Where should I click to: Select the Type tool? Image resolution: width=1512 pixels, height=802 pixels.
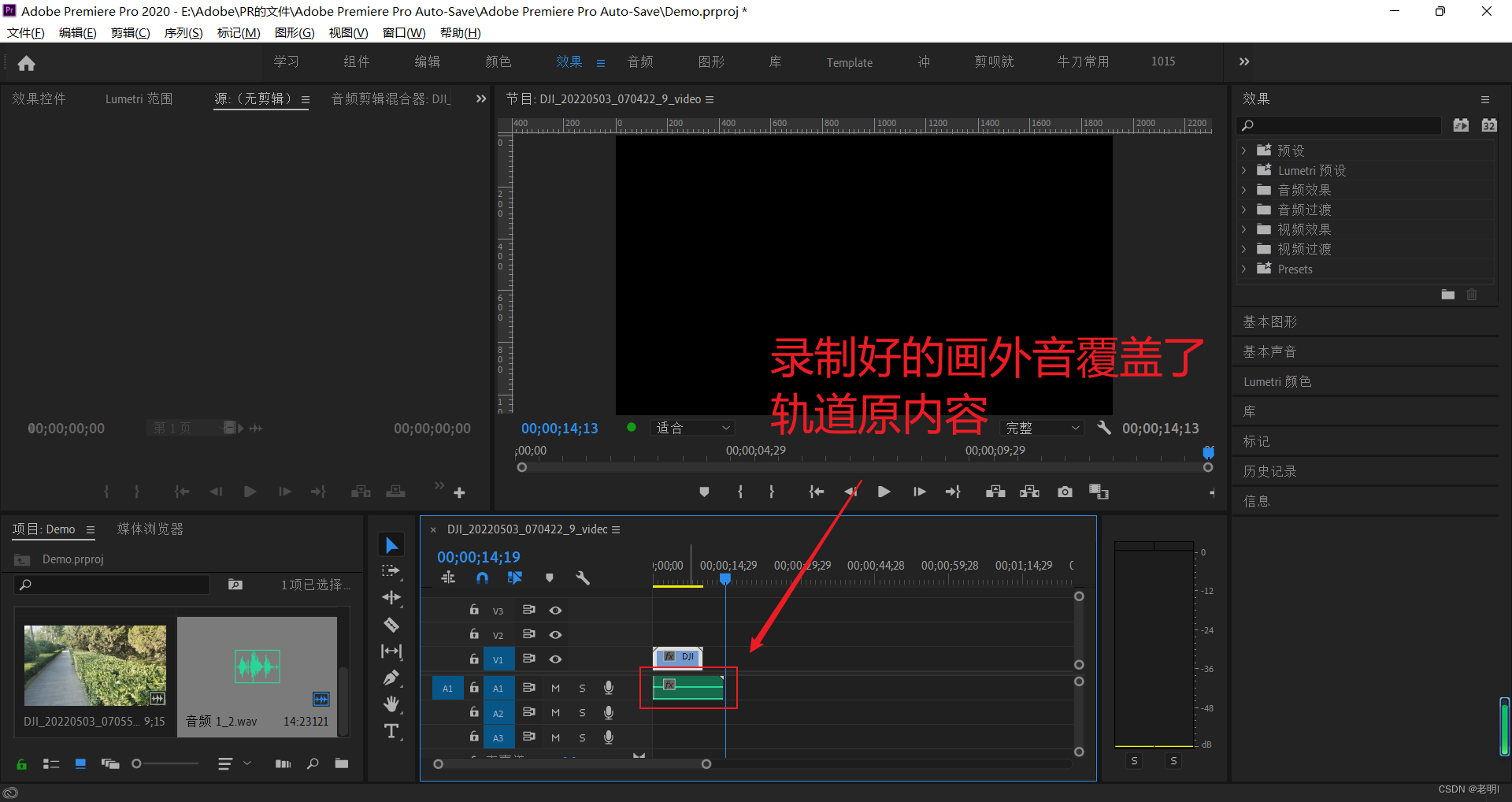point(391,731)
